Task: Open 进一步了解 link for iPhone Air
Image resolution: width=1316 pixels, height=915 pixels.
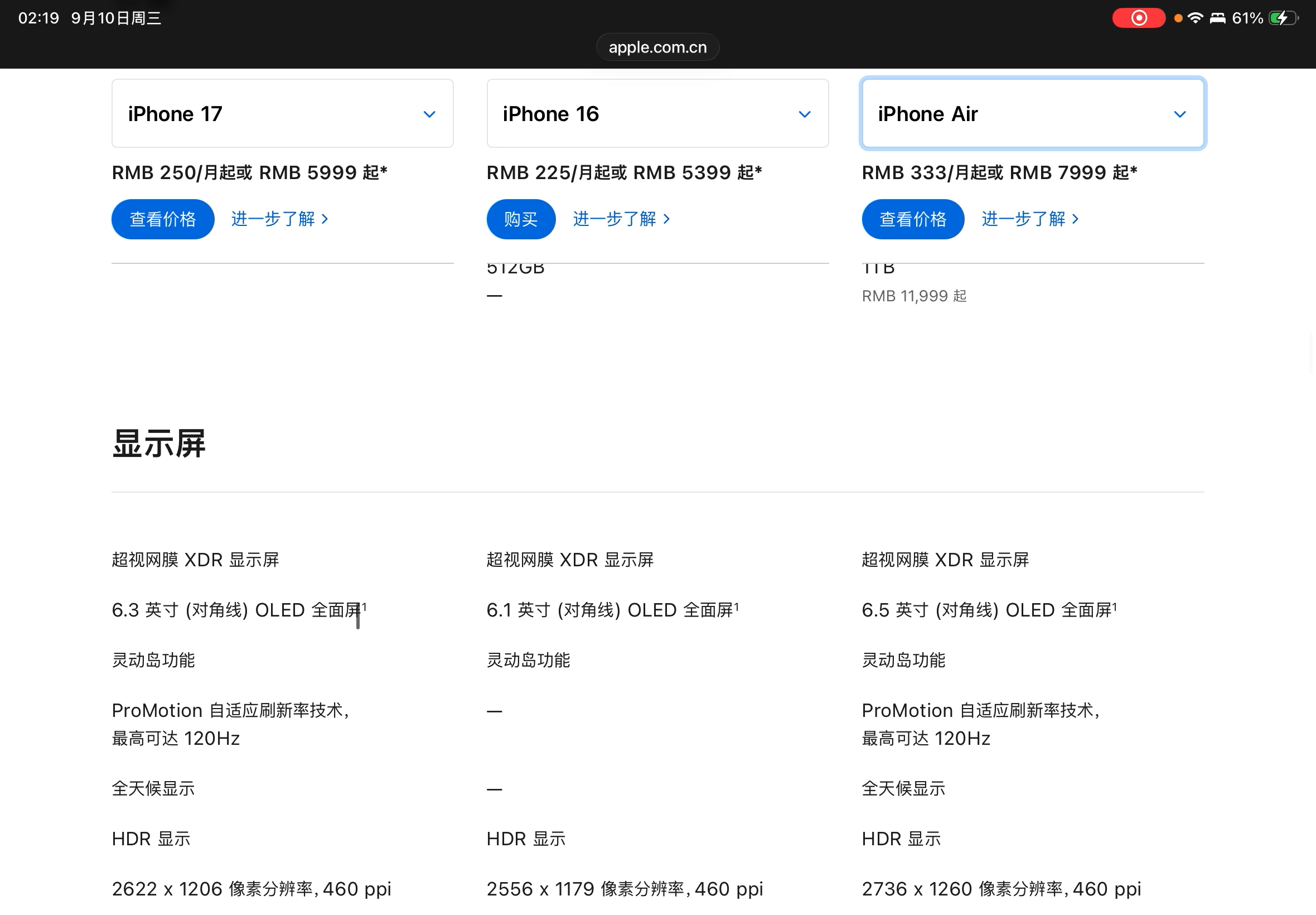Action: click(x=1029, y=219)
